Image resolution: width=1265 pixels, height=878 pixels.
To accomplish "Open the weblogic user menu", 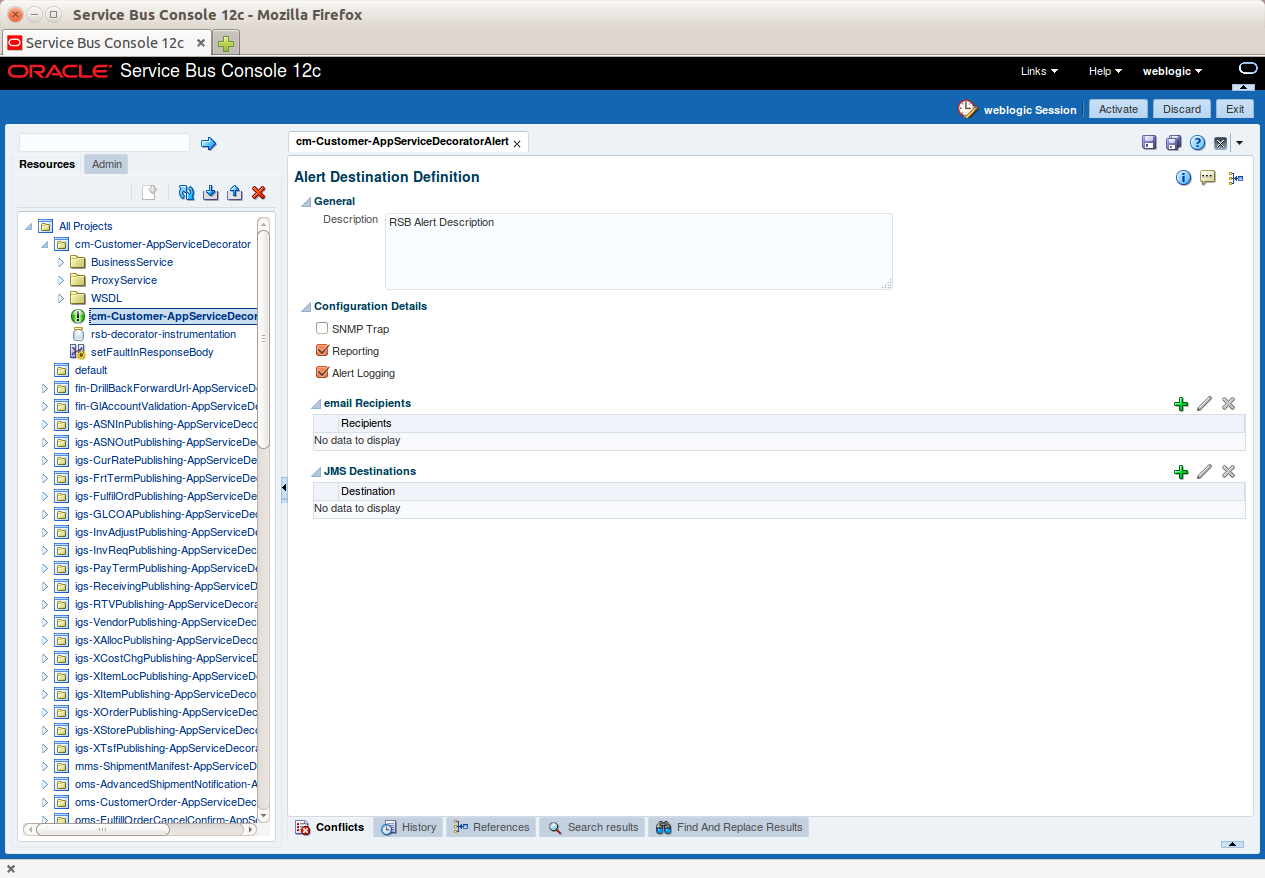I will click(x=1172, y=71).
